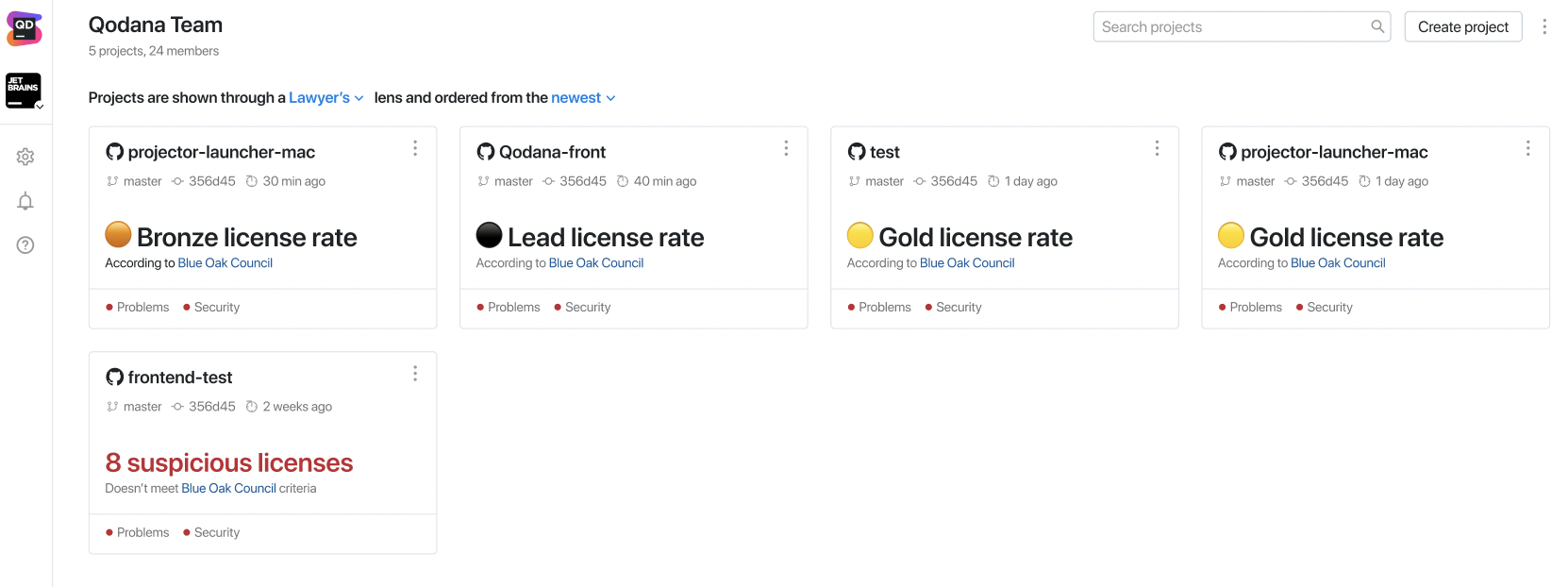This screenshot has width=1568, height=587.
Task: Change the newest ordering dropdown
Action: point(583,98)
